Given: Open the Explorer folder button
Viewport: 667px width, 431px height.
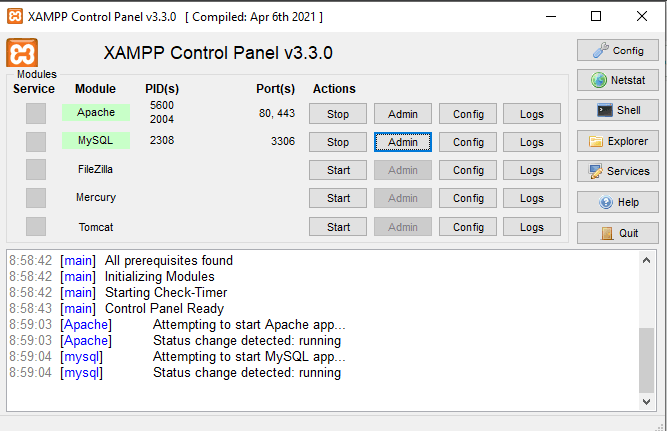Looking at the screenshot, I should 617,141.
